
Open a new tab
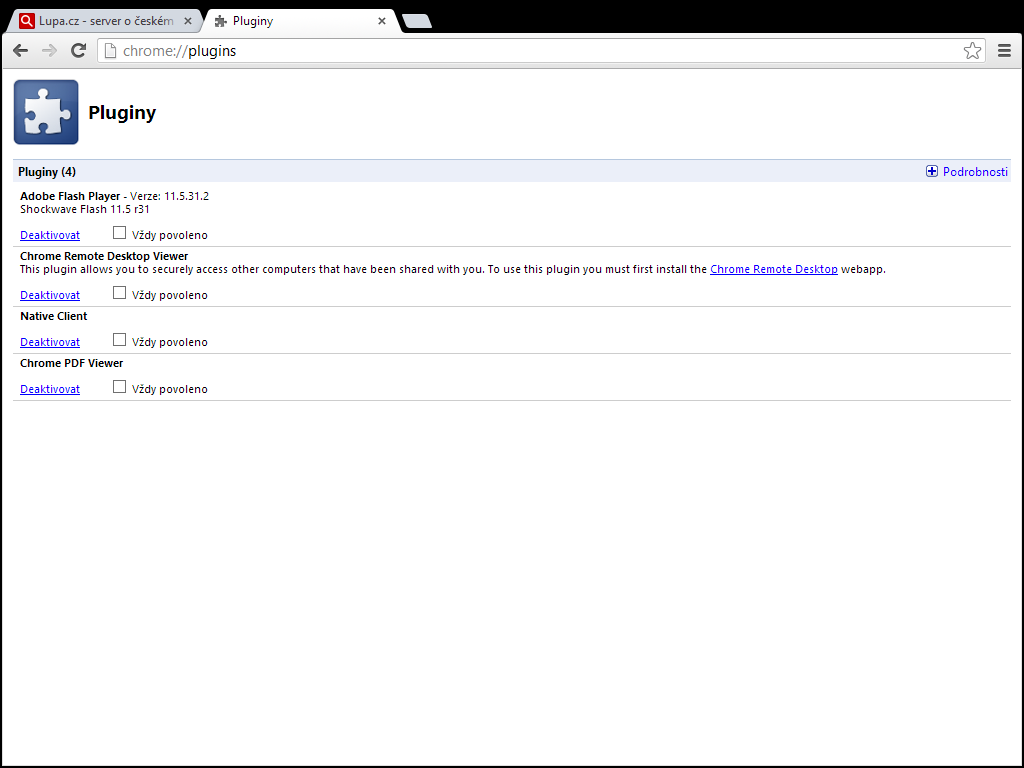[417, 22]
